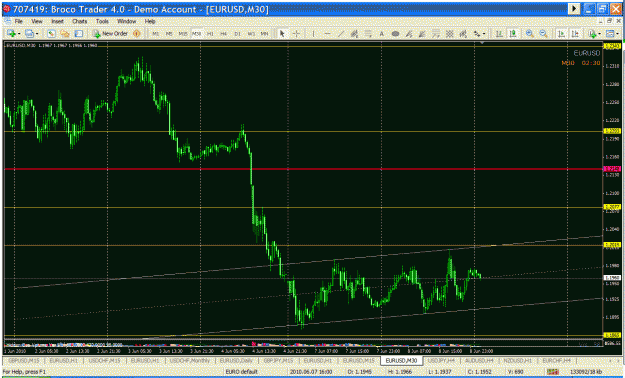Select the ellipse drawing tool

[x=395, y=34]
